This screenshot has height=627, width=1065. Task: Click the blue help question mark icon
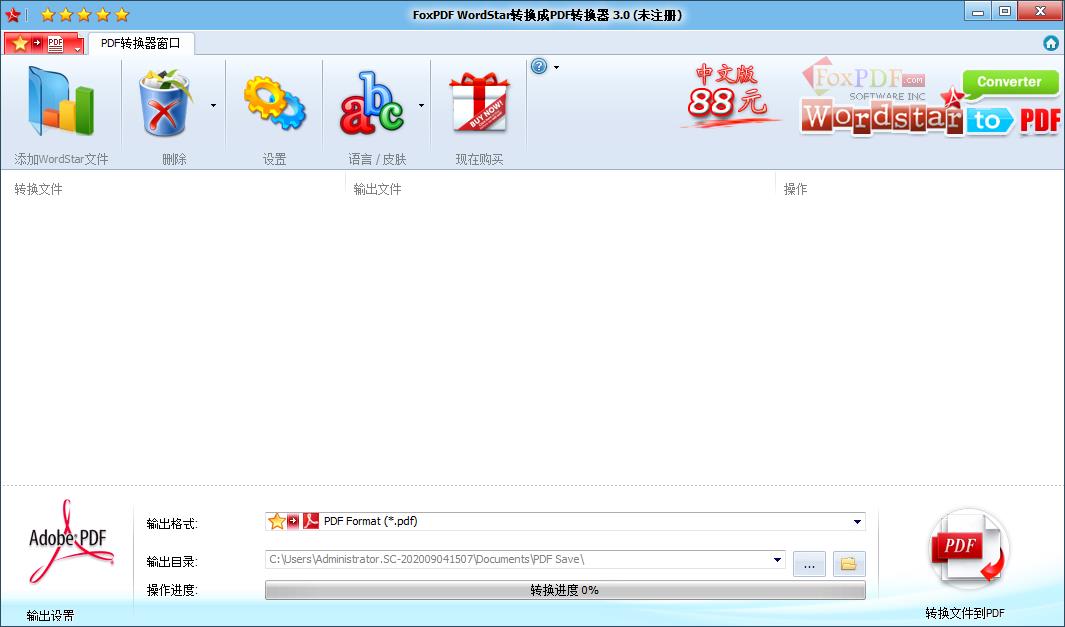point(539,67)
